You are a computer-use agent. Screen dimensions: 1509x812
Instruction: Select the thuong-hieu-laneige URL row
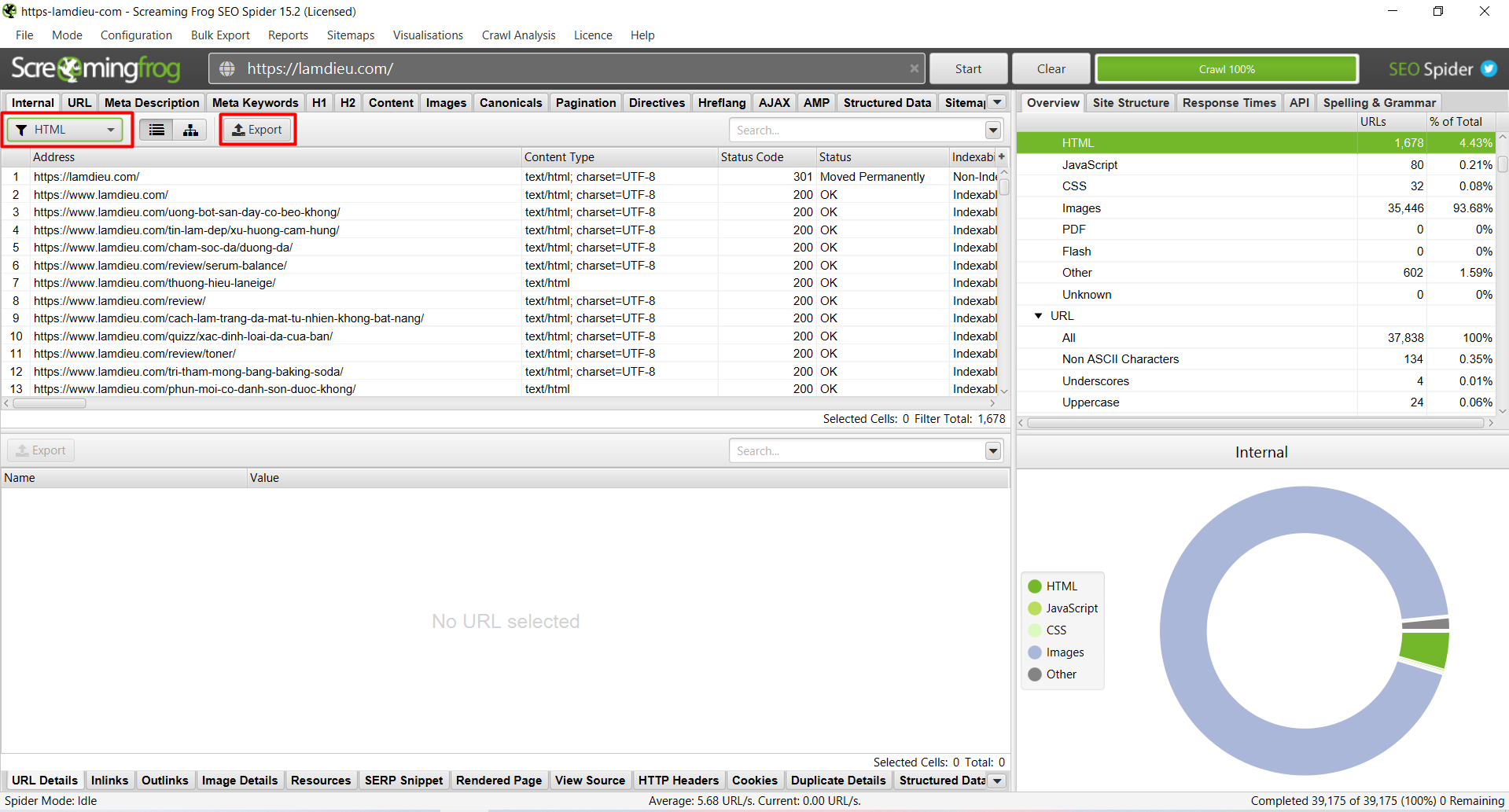[x=500, y=283]
